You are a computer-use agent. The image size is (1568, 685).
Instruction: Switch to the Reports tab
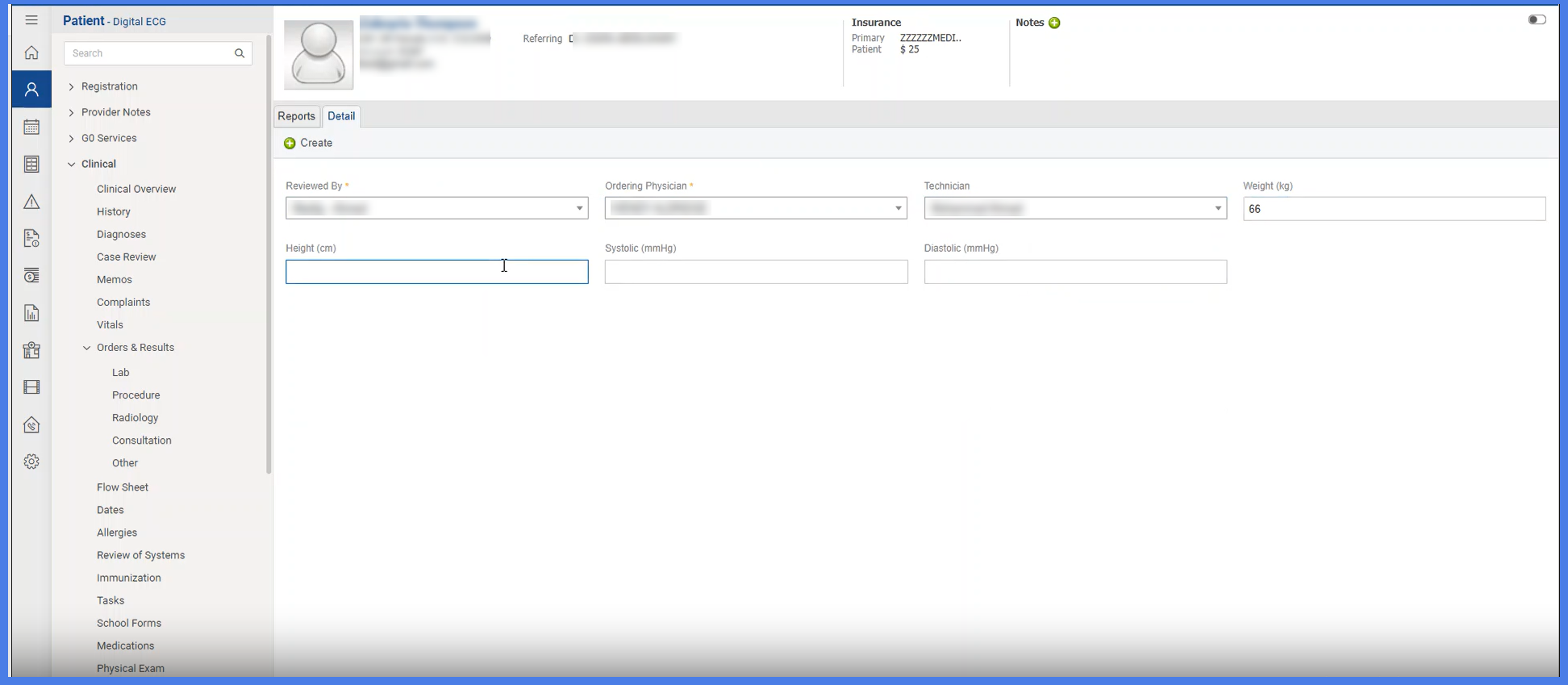click(296, 116)
